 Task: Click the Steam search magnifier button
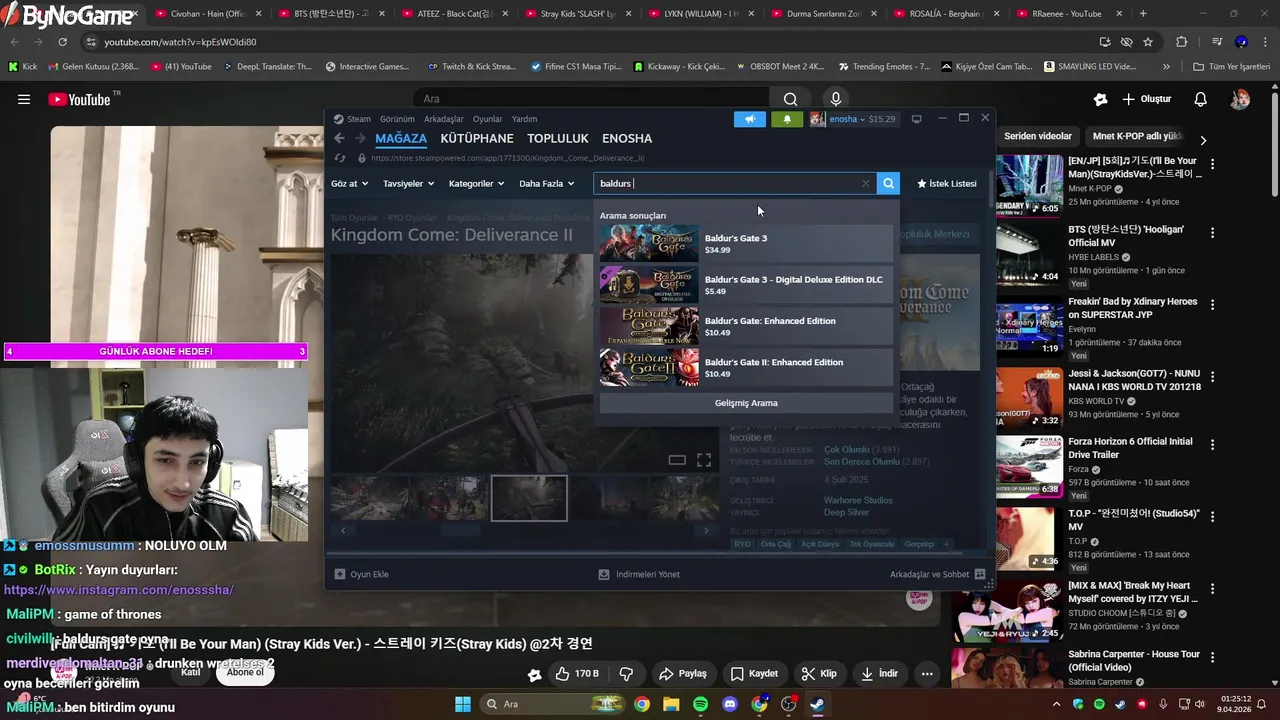click(x=888, y=183)
